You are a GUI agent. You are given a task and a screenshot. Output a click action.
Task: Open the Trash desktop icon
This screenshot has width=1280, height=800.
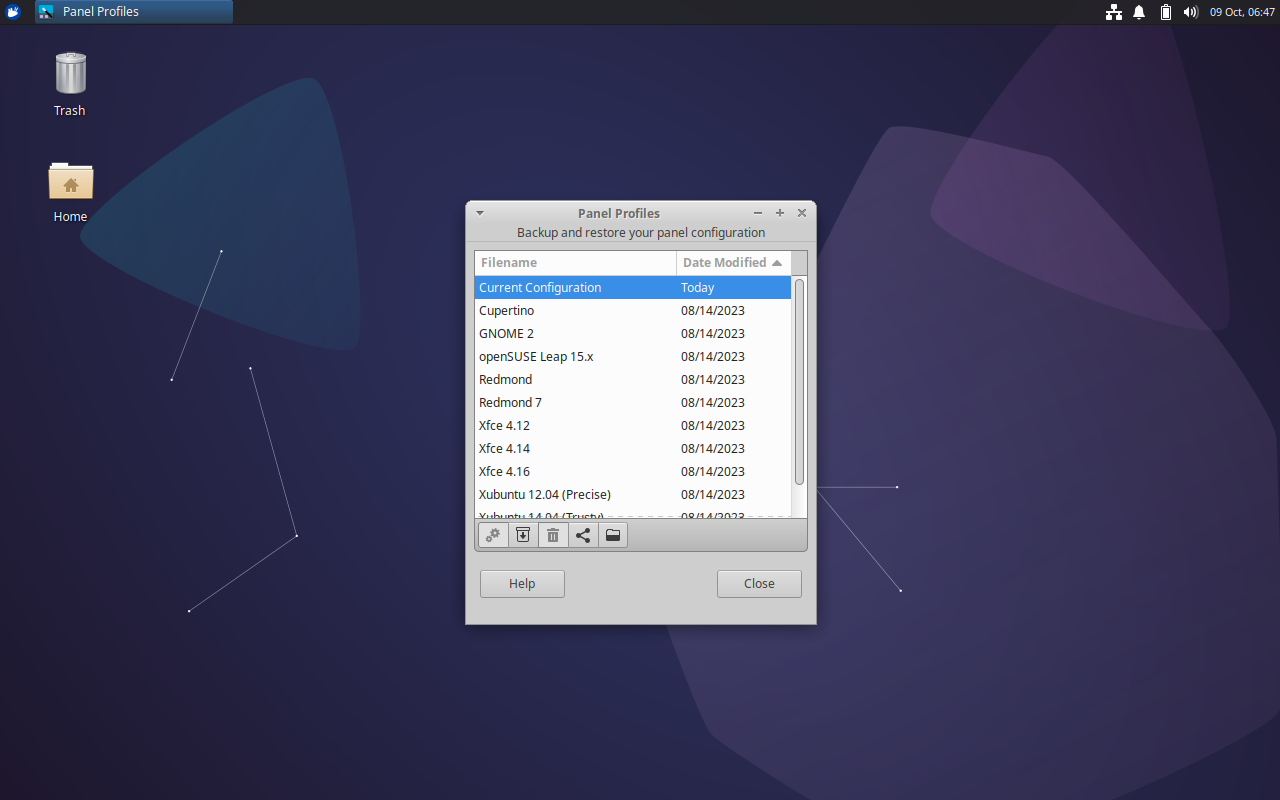70,84
